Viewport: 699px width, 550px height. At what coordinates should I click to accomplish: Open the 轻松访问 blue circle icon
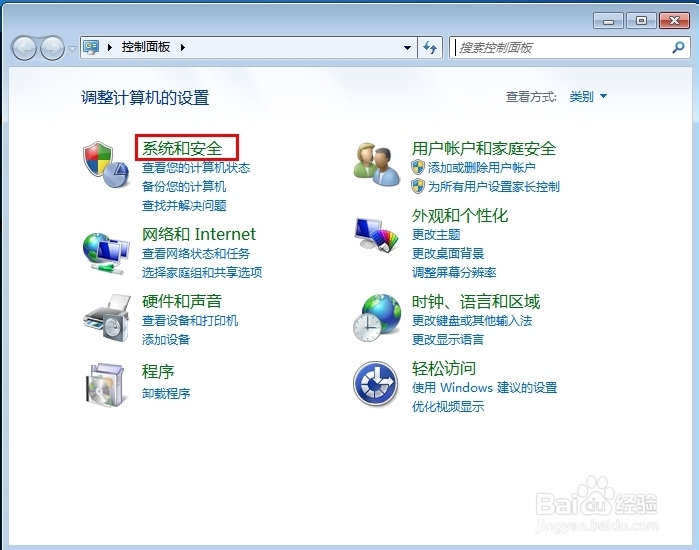[375, 383]
